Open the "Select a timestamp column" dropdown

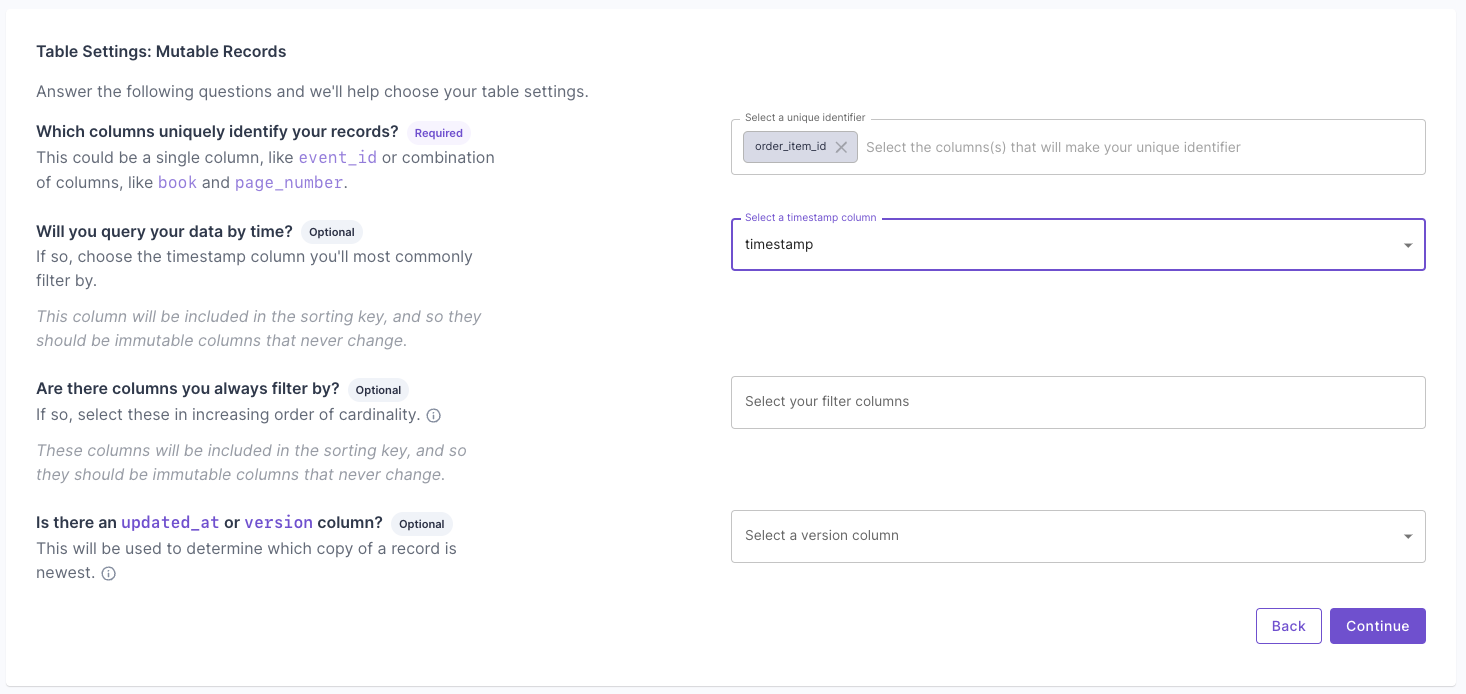click(1078, 244)
